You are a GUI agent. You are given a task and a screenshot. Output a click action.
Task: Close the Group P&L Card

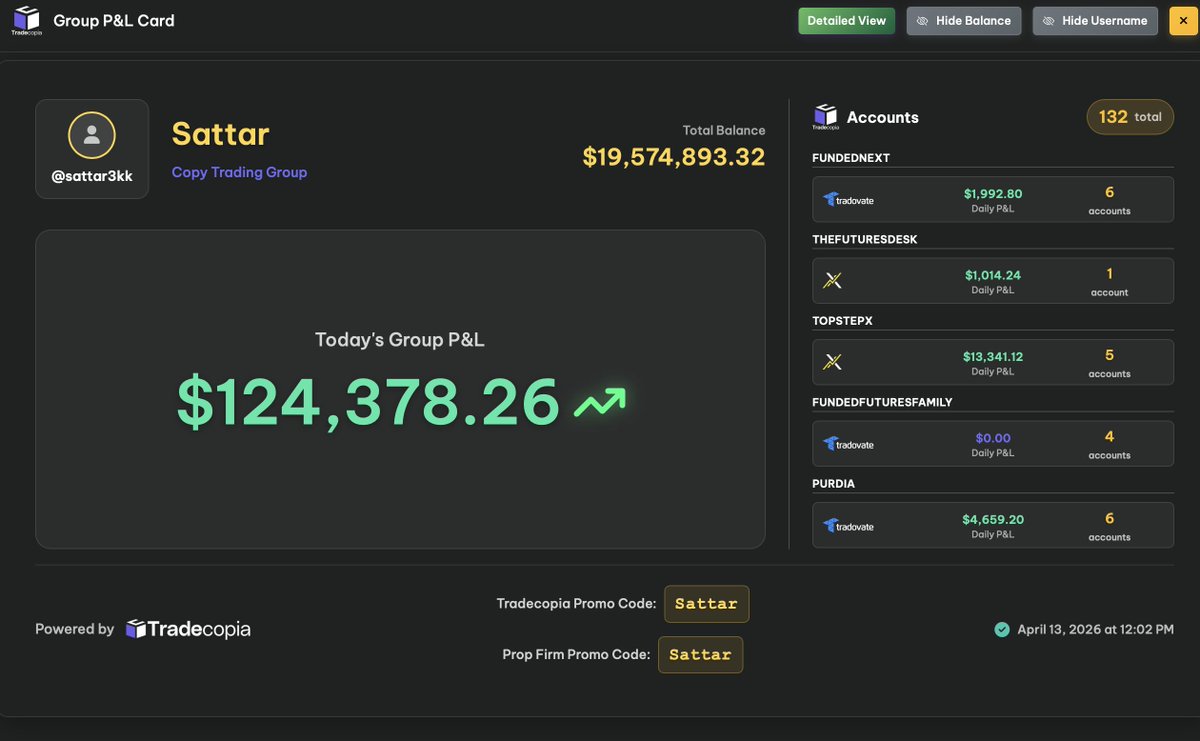click(1183, 21)
